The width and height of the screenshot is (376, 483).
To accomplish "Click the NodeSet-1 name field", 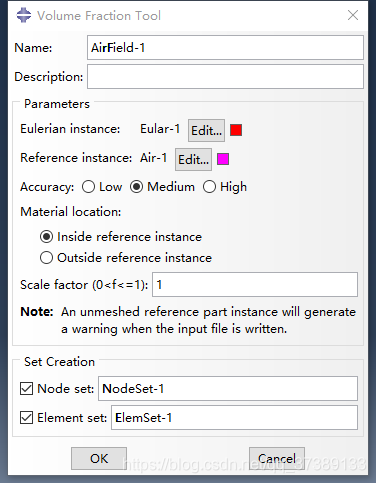I will 228,389.
